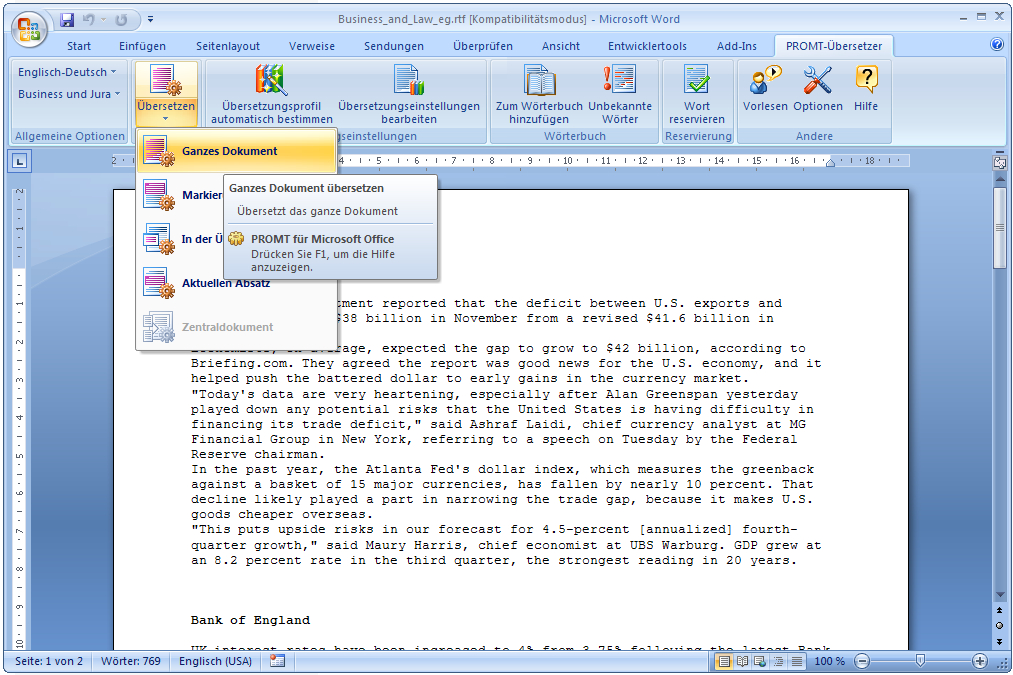The width and height of the screenshot is (1013, 675).
Task: Click the Wort reservieren icon
Action: [x=697, y=80]
